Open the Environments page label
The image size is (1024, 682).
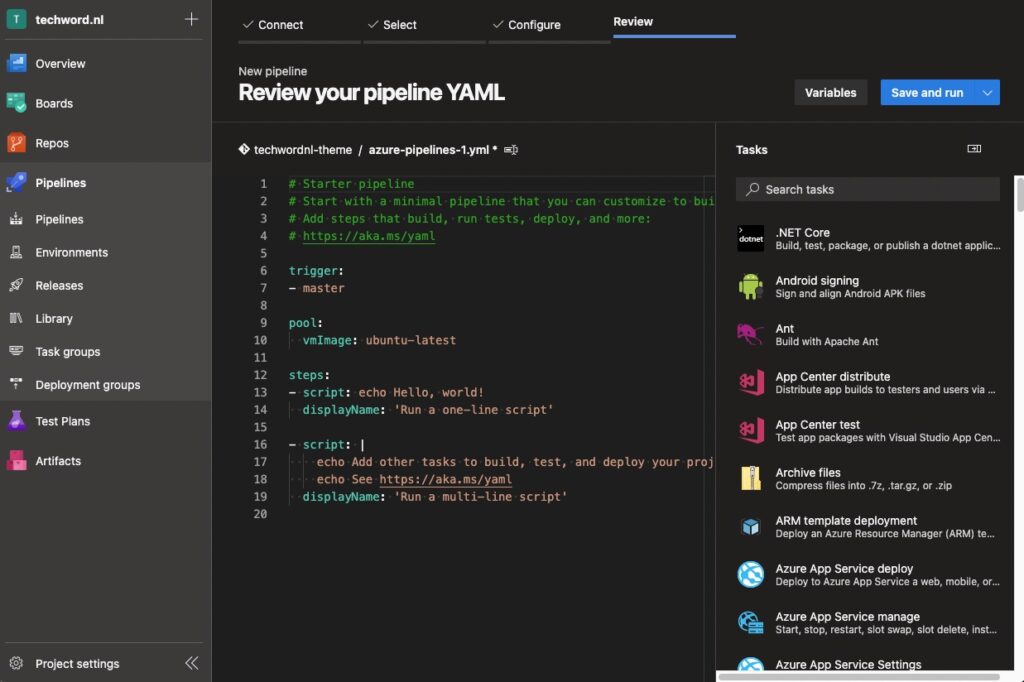point(72,252)
